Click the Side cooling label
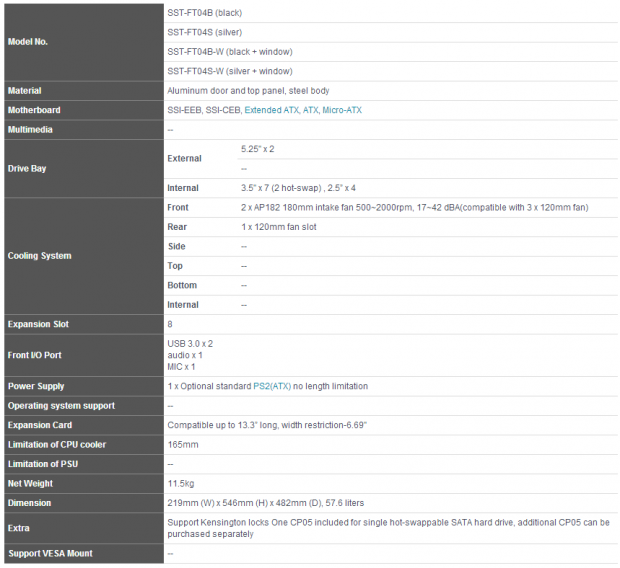620x568 pixels. coord(177,246)
